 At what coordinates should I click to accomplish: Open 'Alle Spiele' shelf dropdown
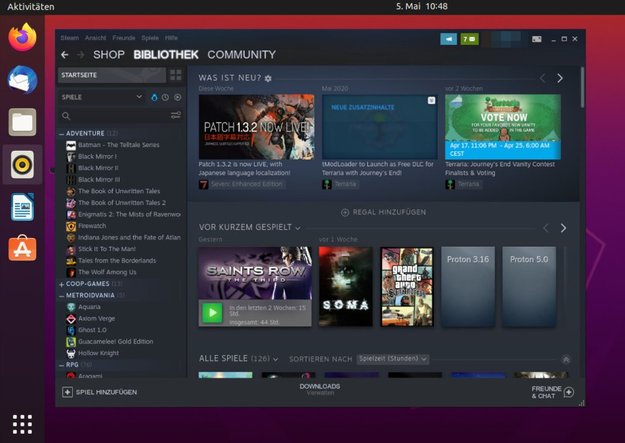click(x=275, y=359)
